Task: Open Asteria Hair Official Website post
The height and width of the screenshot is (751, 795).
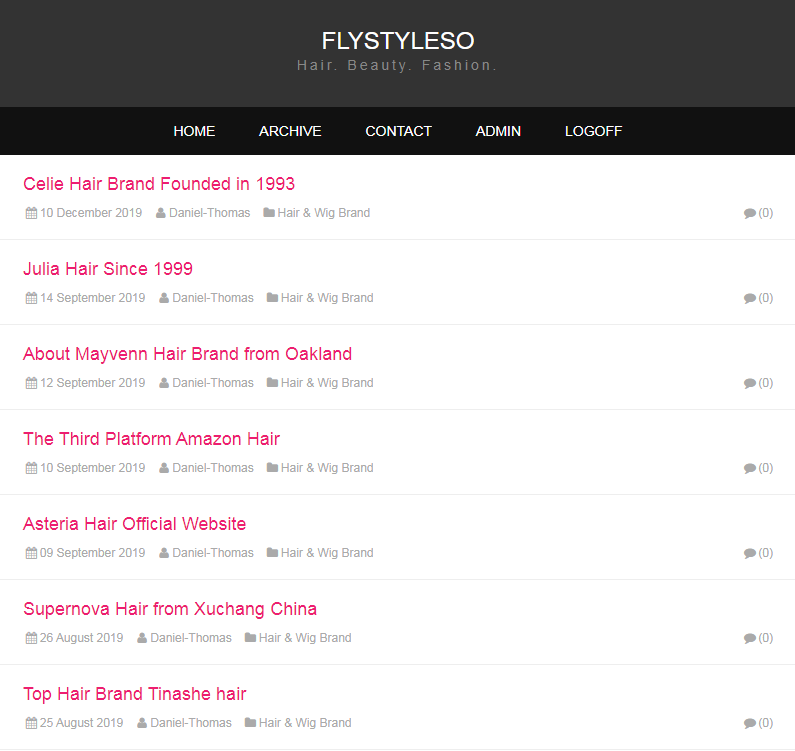Action: (x=134, y=523)
